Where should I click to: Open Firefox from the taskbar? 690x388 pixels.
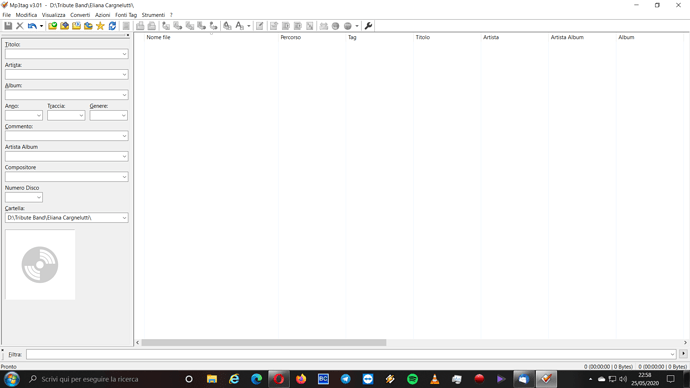[x=301, y=379]
